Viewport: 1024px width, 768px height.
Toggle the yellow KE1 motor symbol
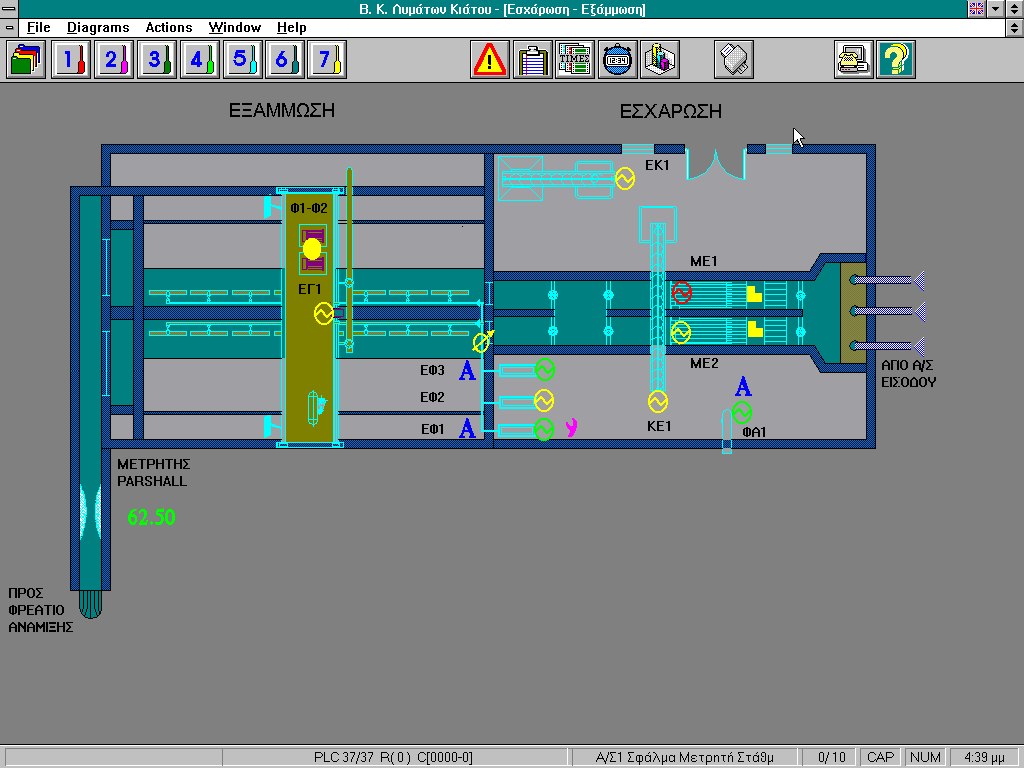[x=657, y=401]
